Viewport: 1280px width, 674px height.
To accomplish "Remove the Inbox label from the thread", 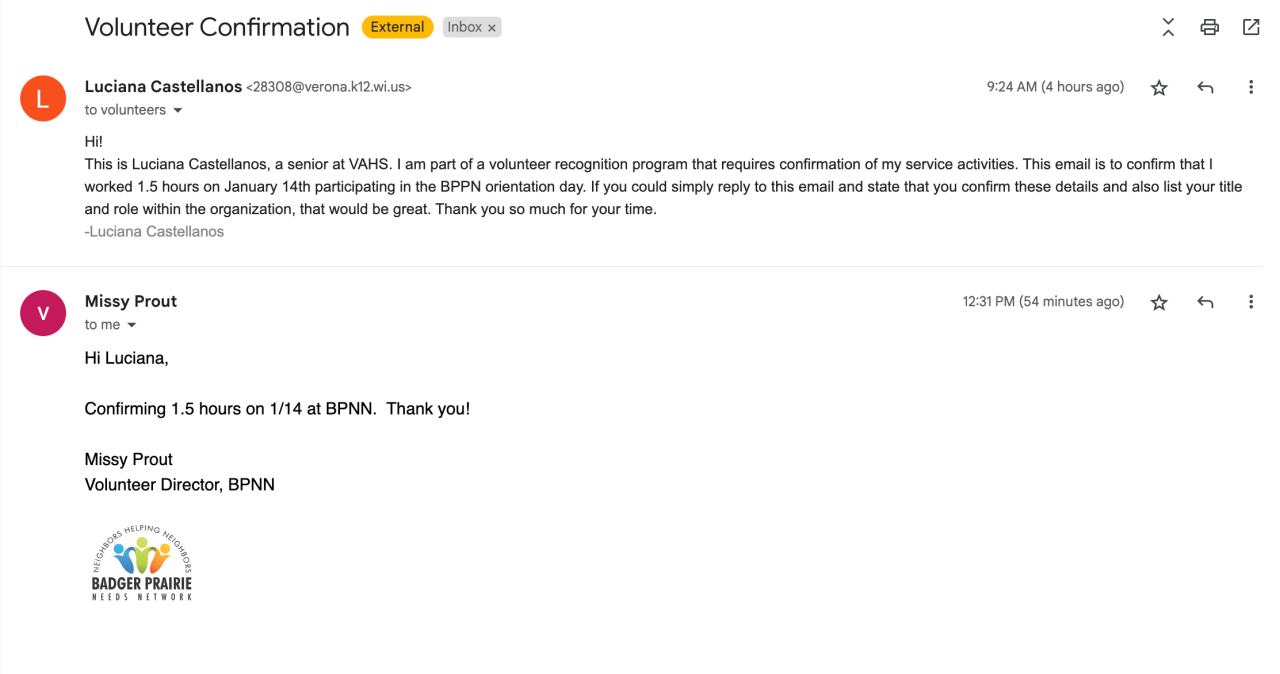I will pyautogui.click(x=492, y=28).
